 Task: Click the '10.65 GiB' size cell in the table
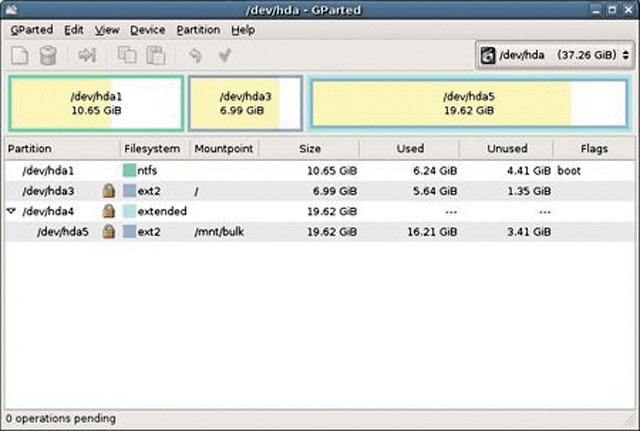(332, 171)
